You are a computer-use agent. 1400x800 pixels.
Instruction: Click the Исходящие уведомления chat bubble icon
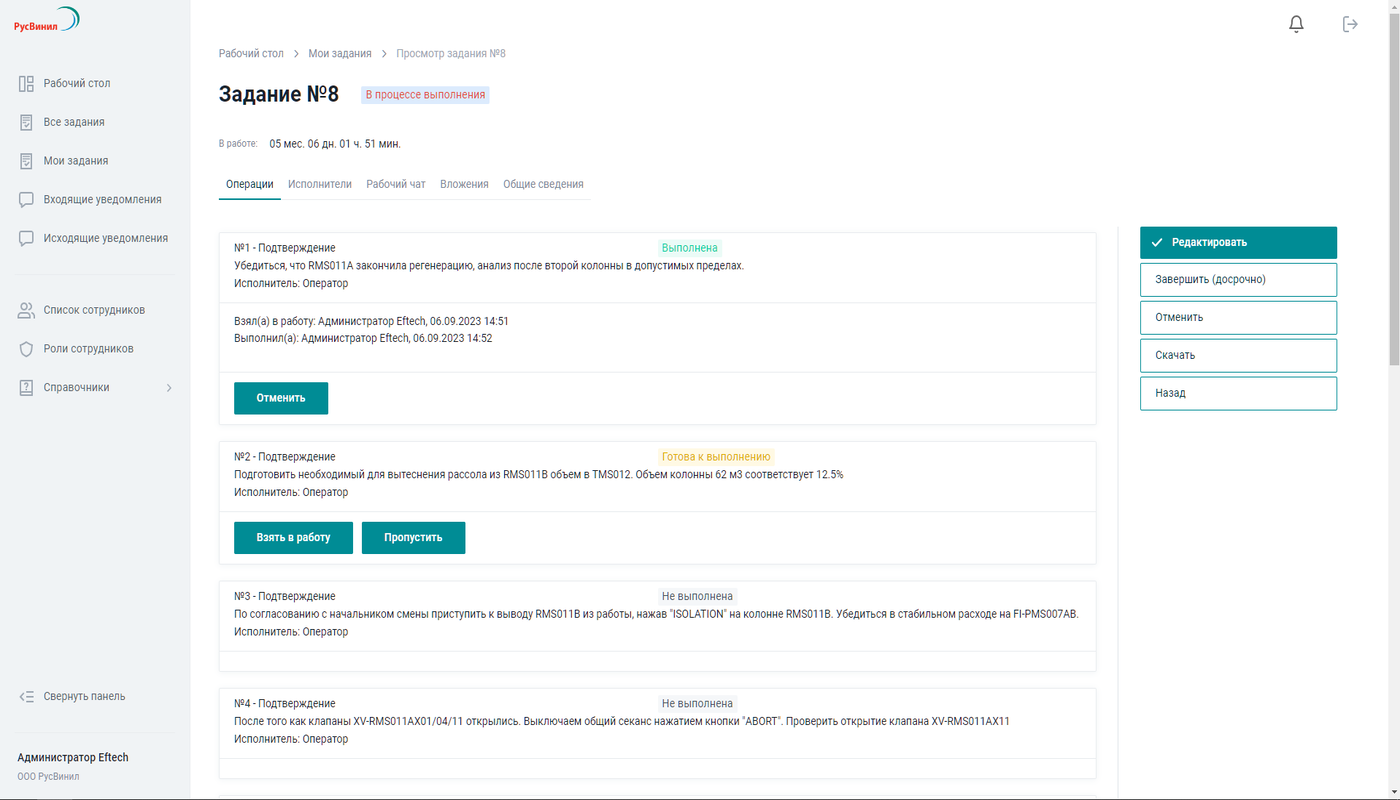coord(27,239)
